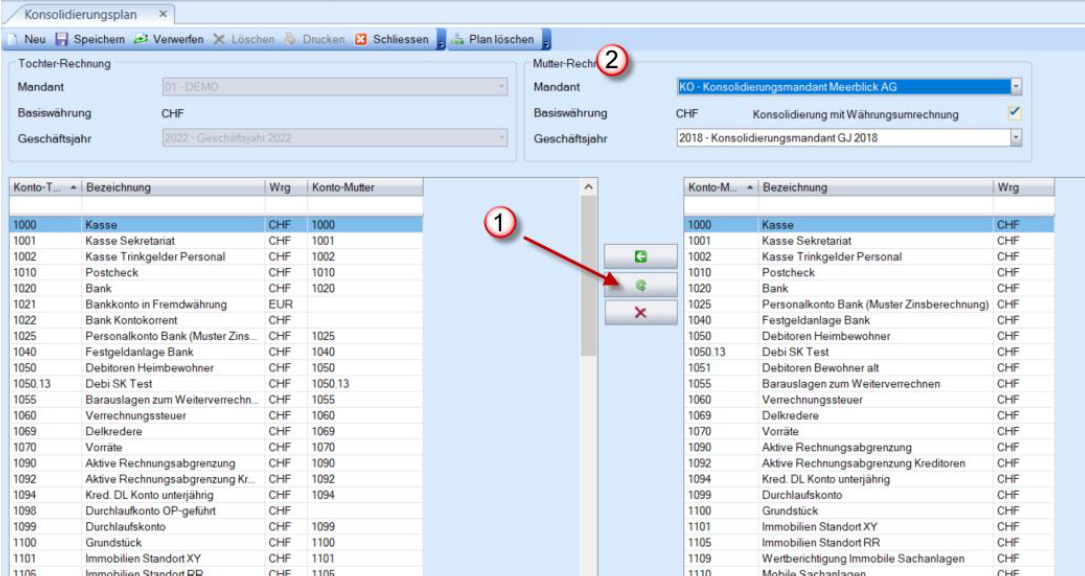
Task: Open the Mutter-Rechnung Geschäftsjahr dropdown
Action: 1016,138
